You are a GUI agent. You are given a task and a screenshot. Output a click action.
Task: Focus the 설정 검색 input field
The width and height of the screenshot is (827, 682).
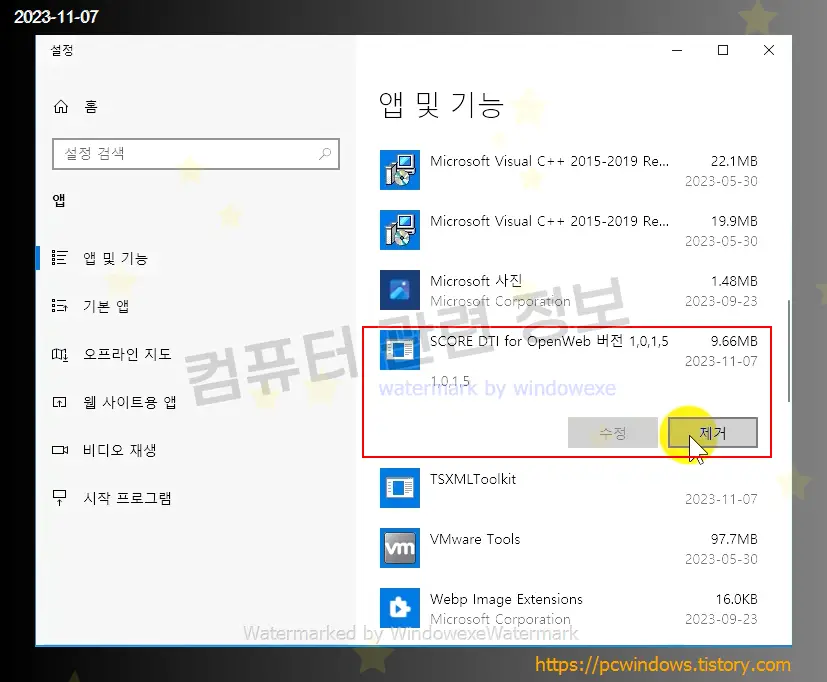click(196, 154)
